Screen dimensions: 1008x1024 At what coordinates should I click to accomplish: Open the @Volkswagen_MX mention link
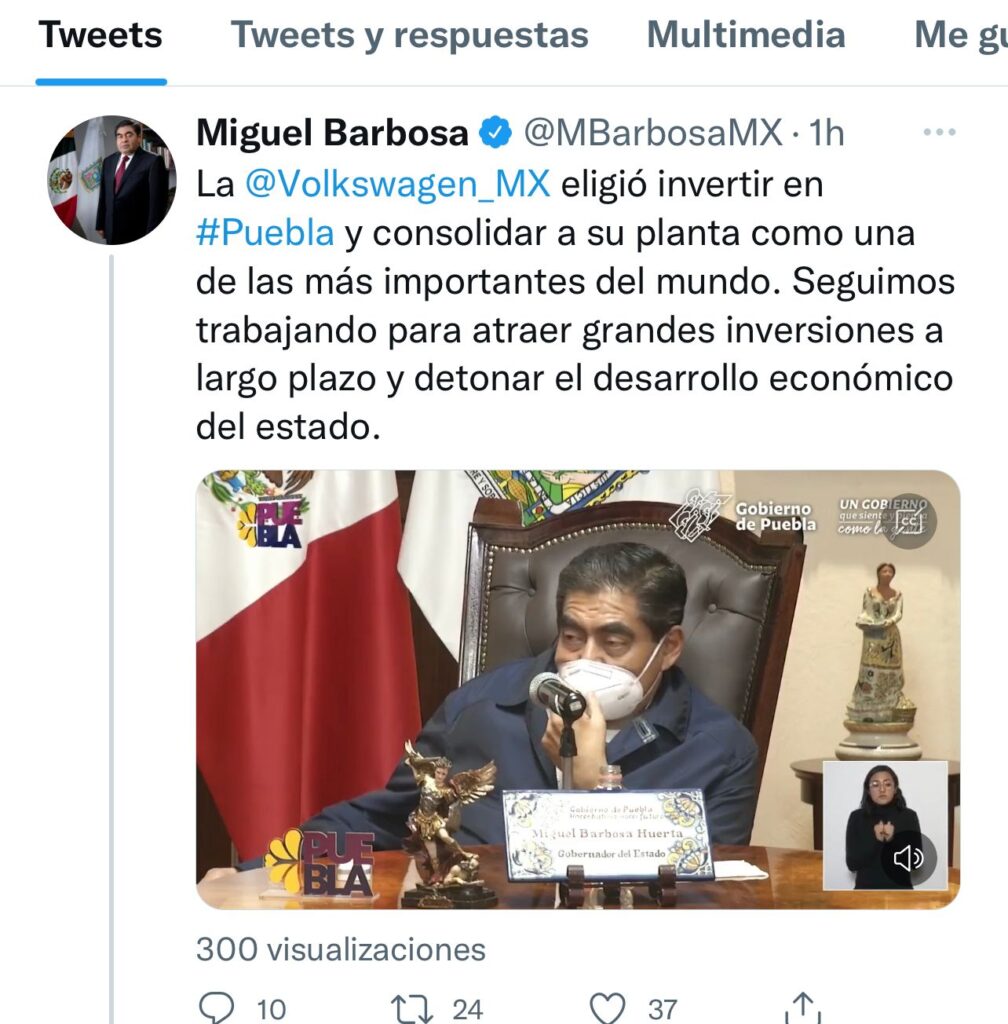pyautogui.click(x=398, y=184)
